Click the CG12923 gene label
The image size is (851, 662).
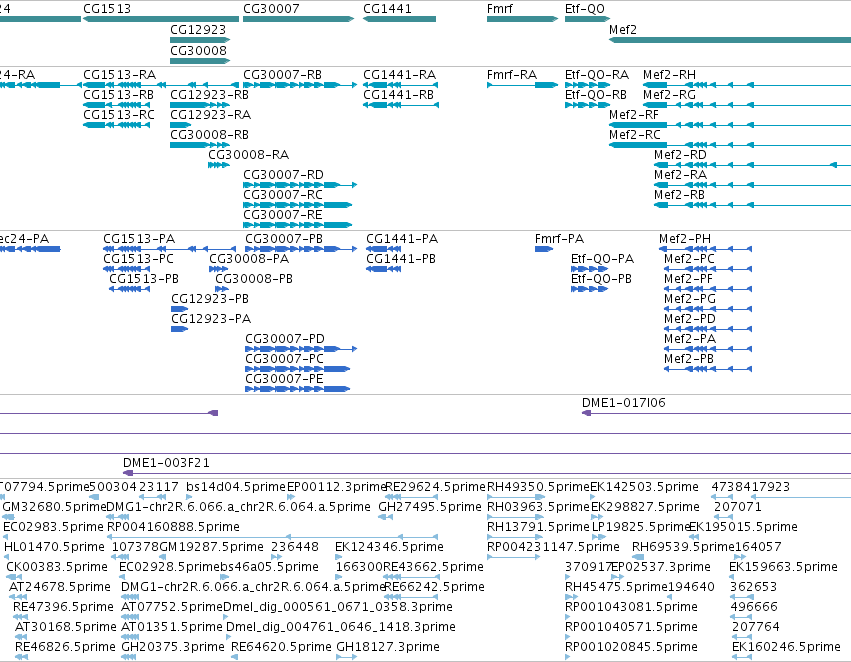(x=198, y=30)
